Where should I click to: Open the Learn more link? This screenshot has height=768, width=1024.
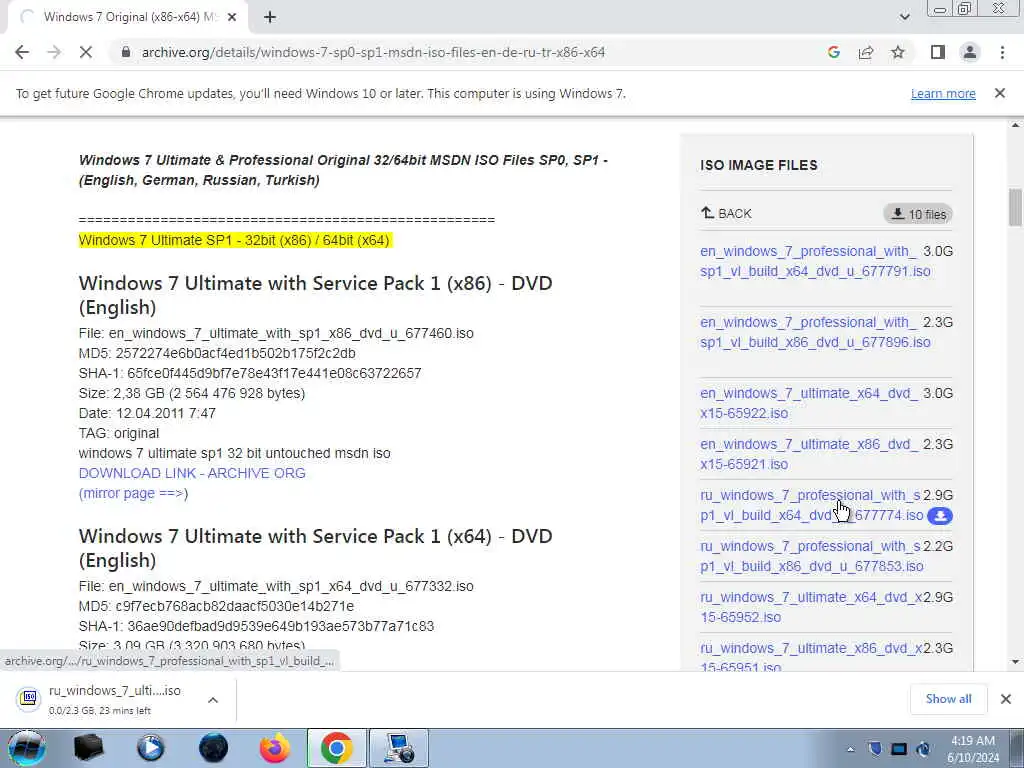tap(943, 93)
